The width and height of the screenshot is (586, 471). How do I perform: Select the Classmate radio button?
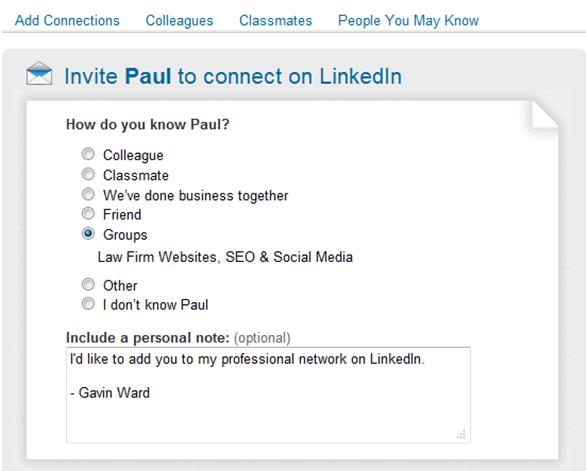(88, 174)
